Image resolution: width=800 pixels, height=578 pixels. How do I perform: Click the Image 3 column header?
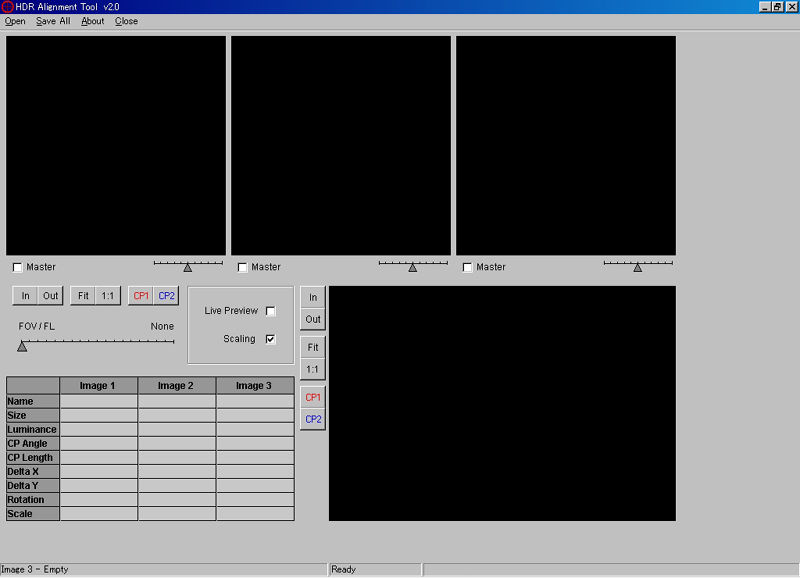tap(255, 386)
